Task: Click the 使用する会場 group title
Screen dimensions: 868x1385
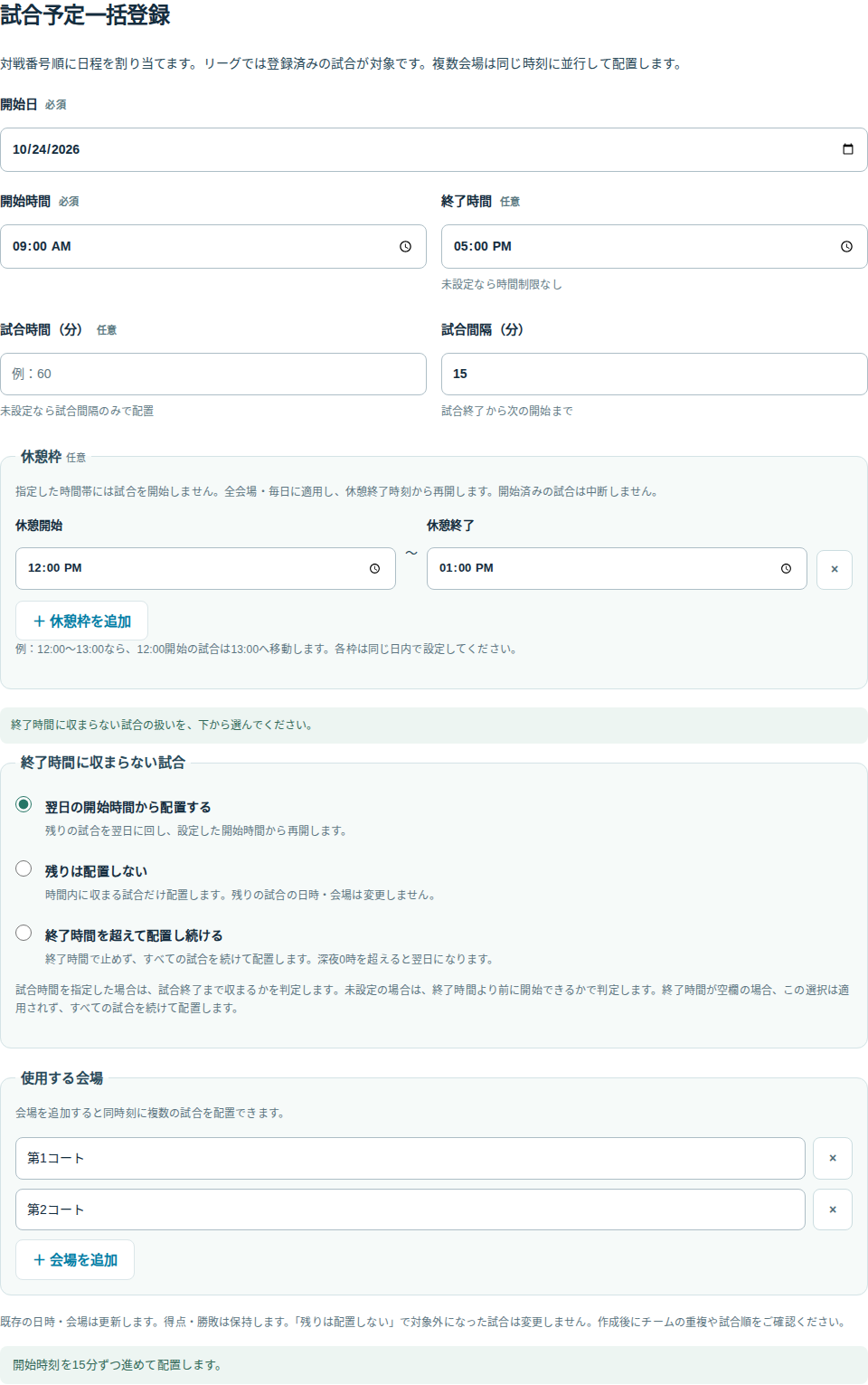Action: coord(61,1078)
